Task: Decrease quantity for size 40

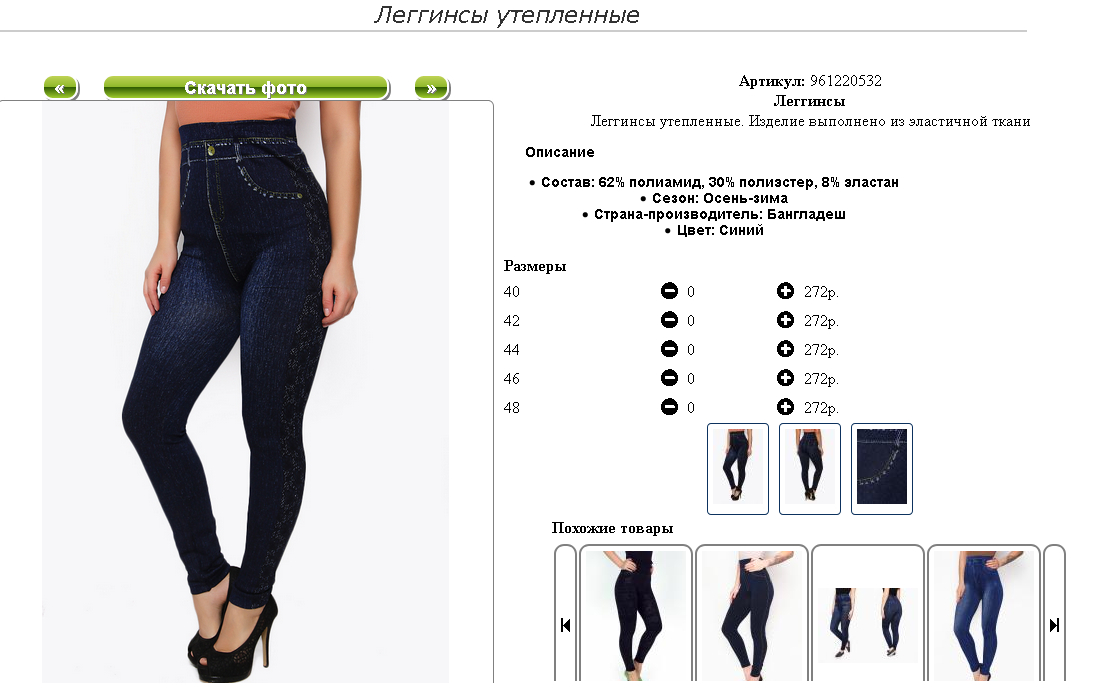Action: click(x=669, y=291)
